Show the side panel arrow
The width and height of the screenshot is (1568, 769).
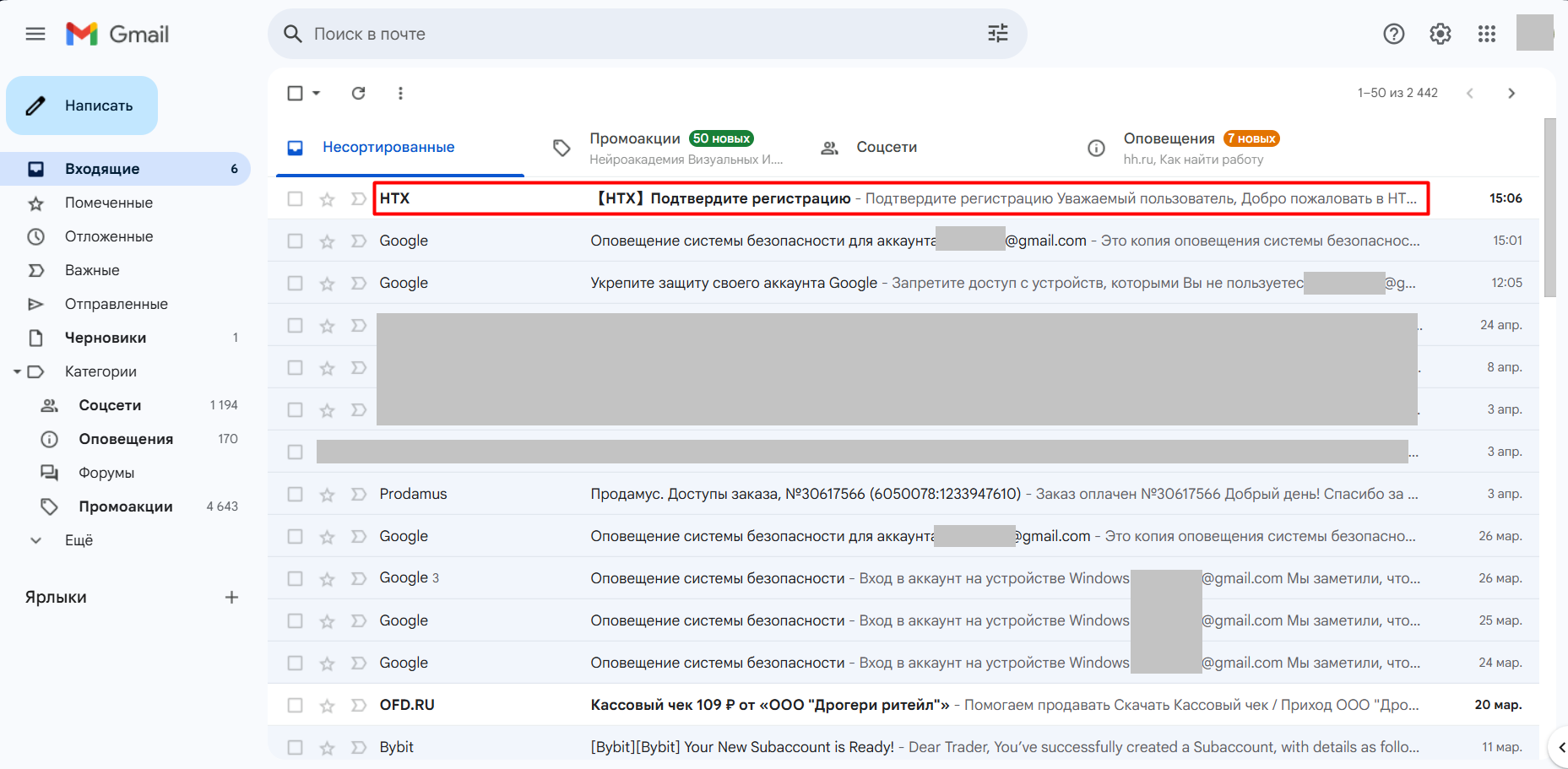pos(1560,747)
